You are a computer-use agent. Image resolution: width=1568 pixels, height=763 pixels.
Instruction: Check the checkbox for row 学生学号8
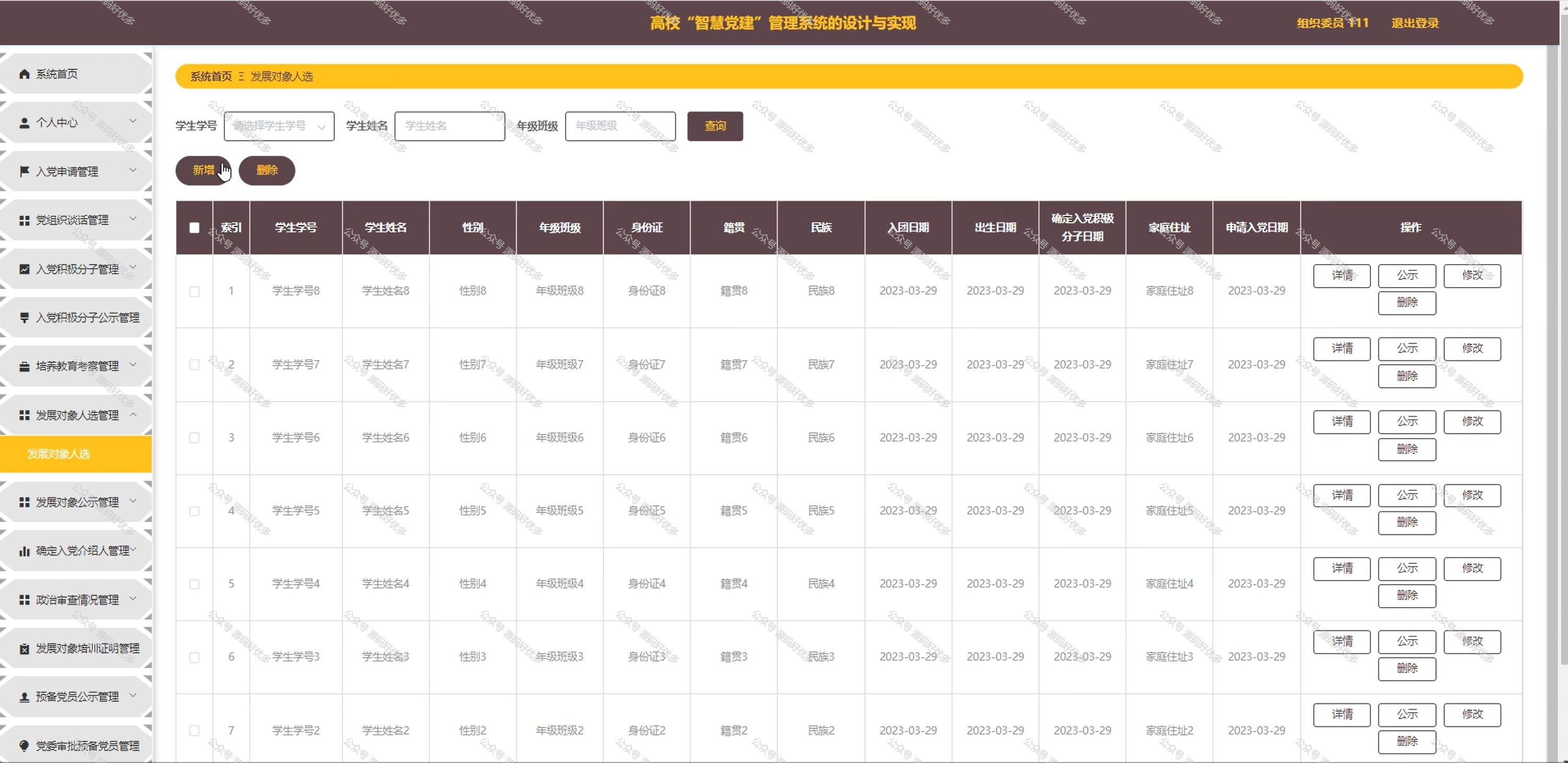point(194,291)
